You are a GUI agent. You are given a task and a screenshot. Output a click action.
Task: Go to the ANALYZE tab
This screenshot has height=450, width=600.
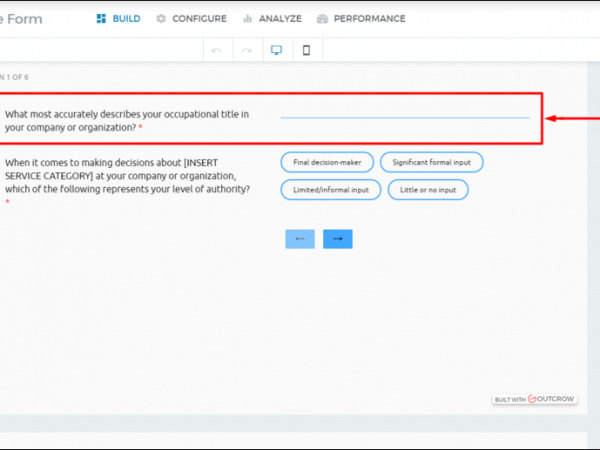coord(272,18)
